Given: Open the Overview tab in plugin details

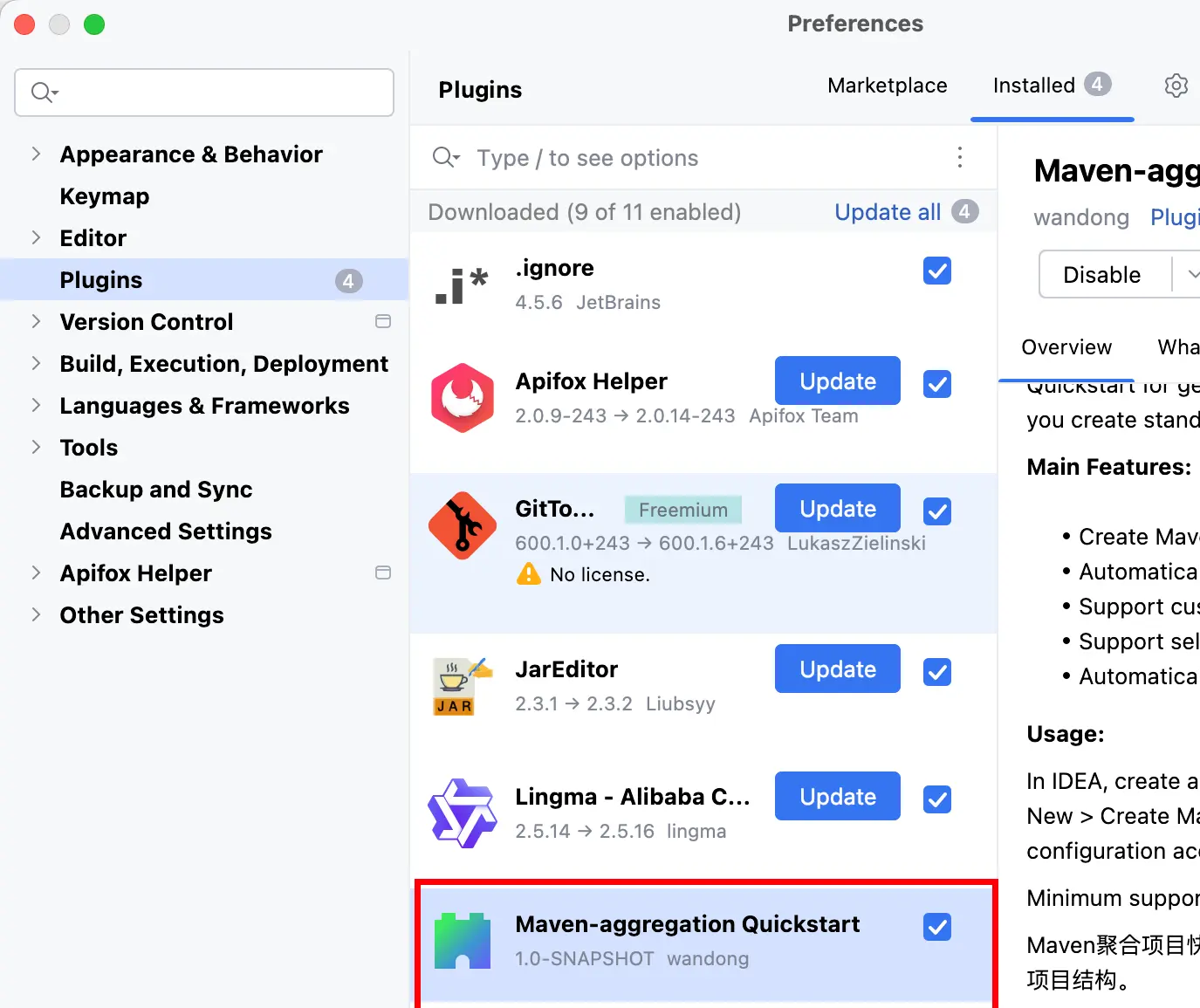Looking at the screenshot, I should coord(1066,347).
